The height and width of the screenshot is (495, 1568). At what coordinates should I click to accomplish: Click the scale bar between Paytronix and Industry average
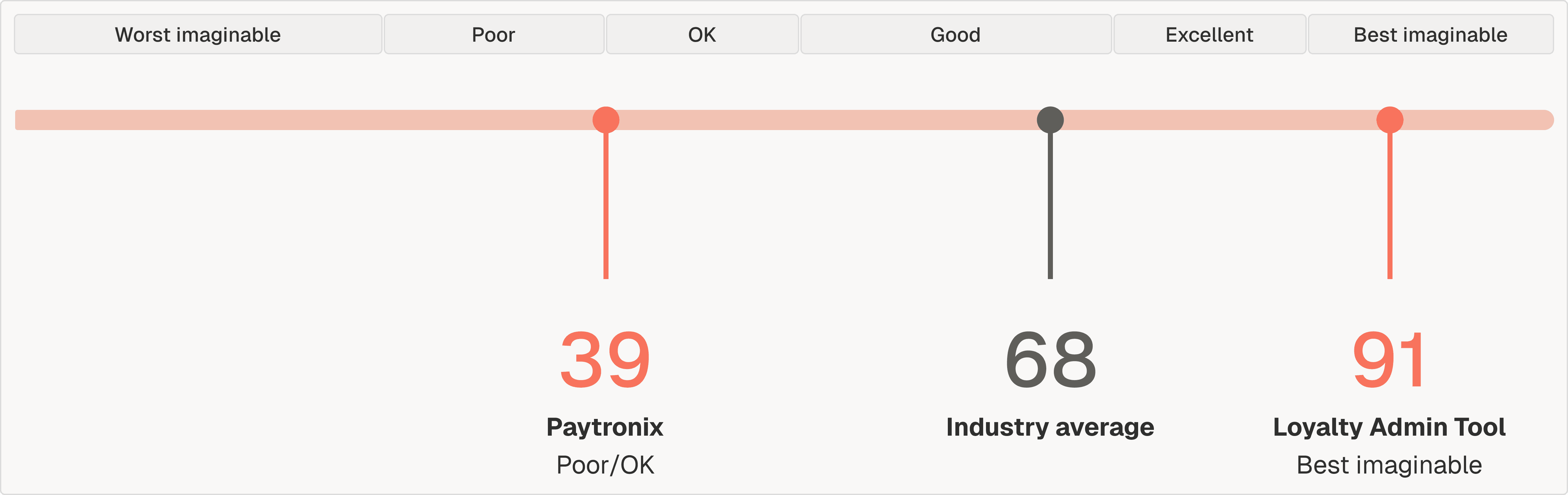coord(828,120)
